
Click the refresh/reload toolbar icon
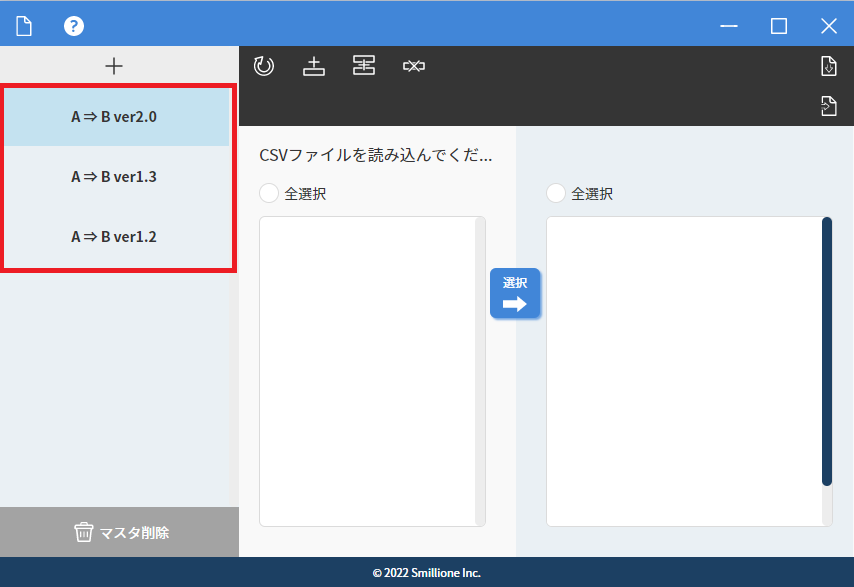pos(264,65)
